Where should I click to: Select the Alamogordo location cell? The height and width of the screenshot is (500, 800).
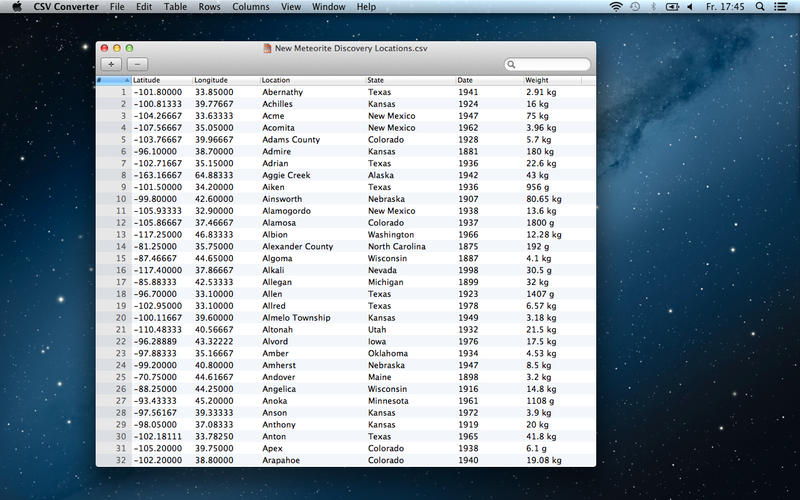290,211
